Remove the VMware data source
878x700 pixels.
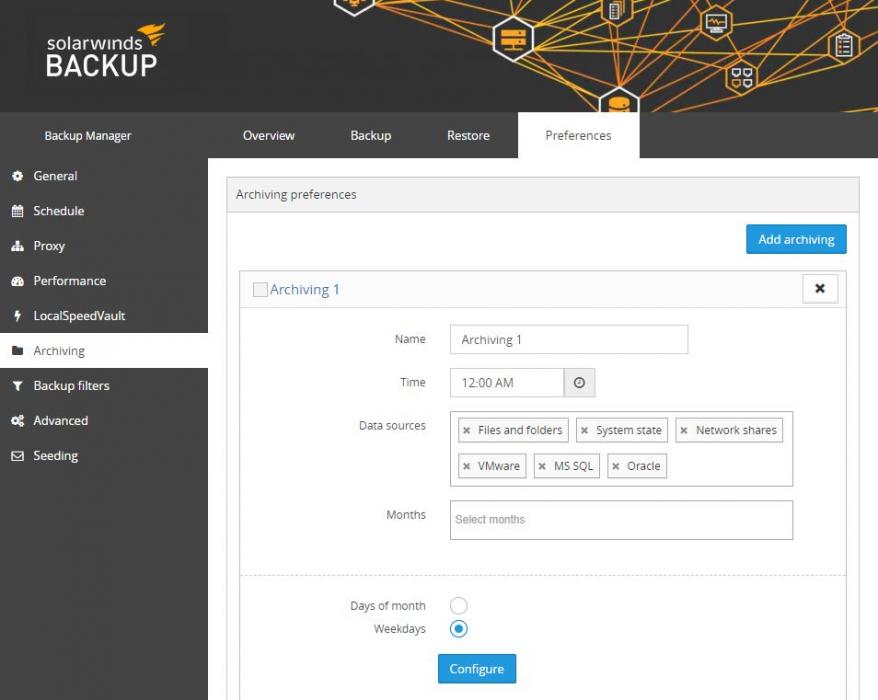[x=466, y=466]
